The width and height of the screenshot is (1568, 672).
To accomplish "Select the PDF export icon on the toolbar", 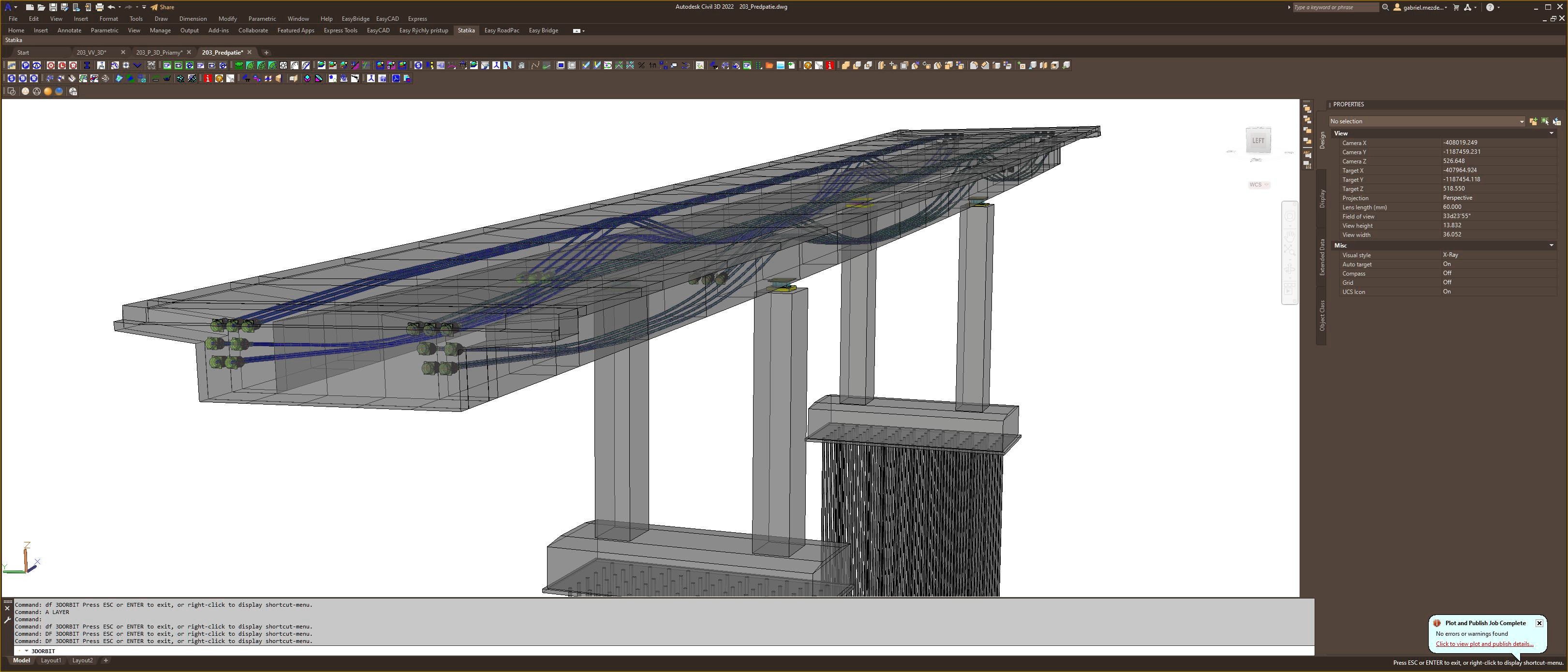I will [x=396, y=78].
